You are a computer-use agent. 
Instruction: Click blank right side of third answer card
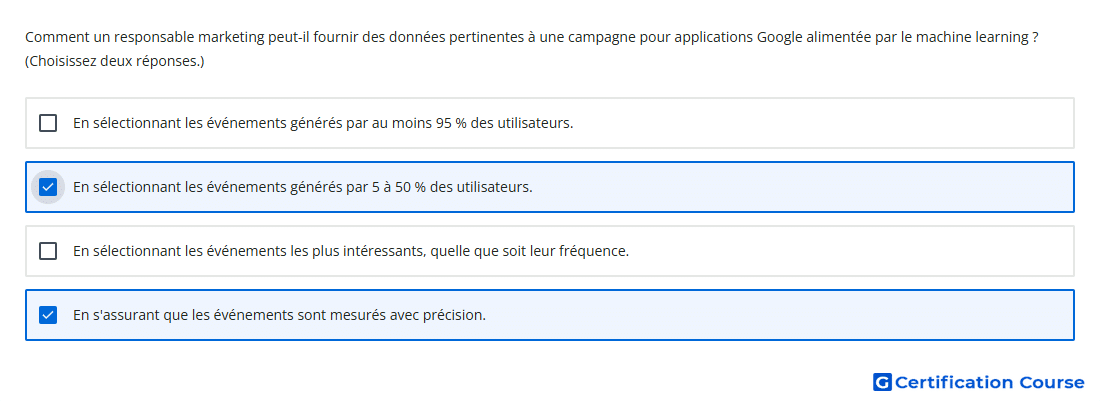coord(849,251)
